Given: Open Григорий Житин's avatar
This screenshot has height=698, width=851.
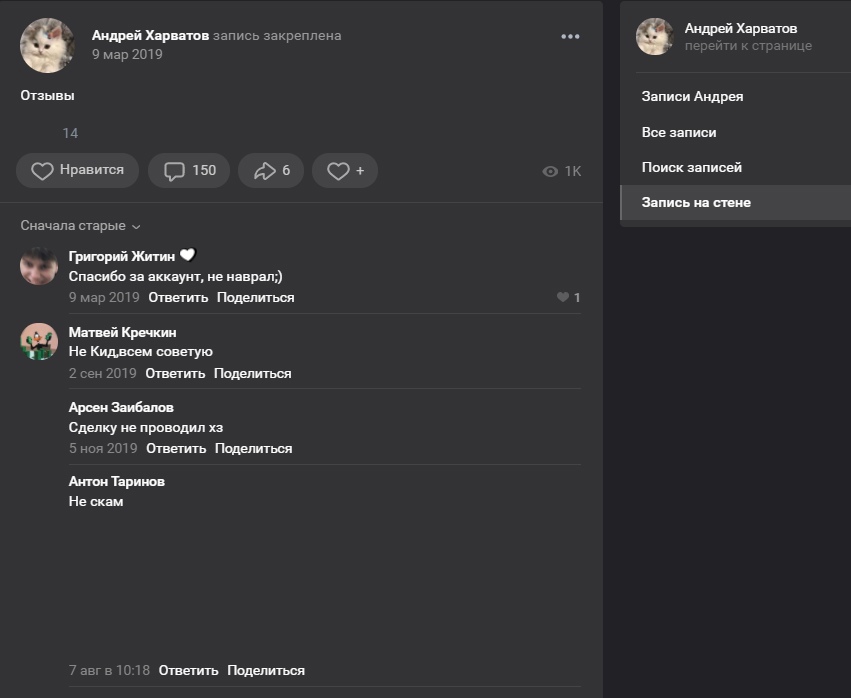Looking at the screenshot, I should [39, 266].
